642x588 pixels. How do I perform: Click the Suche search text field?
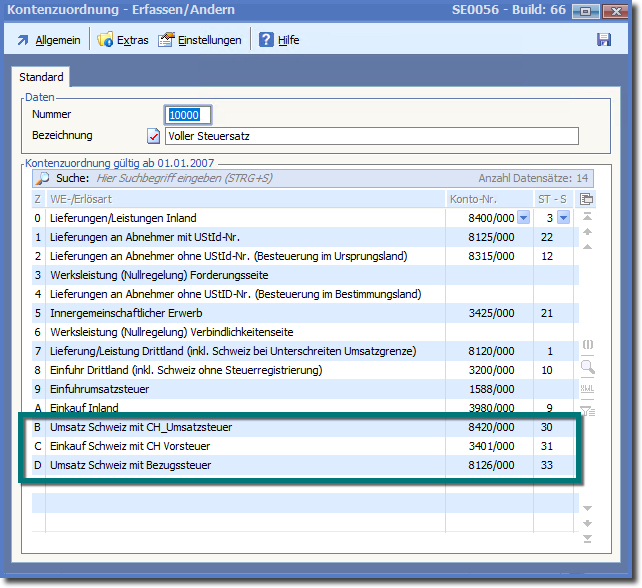click(x=260, y=178)
